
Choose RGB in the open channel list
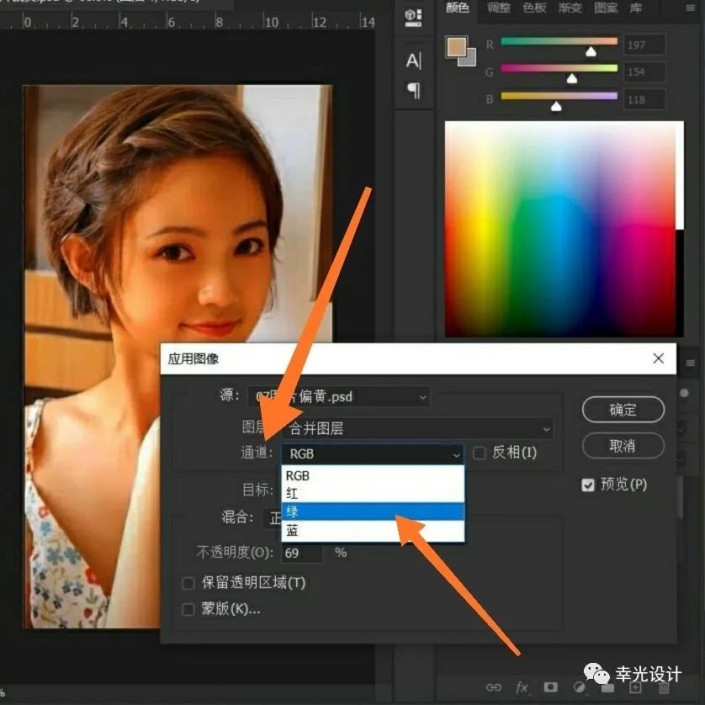point(373,475)
